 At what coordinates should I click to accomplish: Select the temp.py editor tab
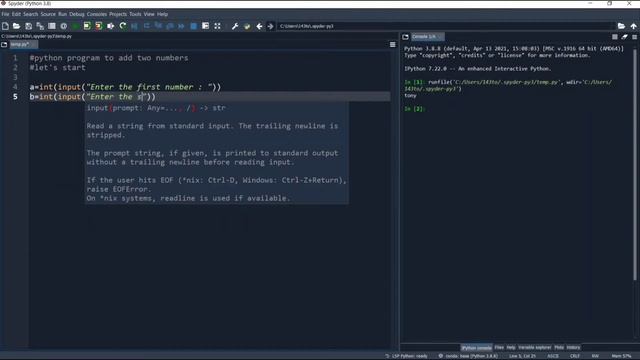pyautogui.click(x=23, y=44)
